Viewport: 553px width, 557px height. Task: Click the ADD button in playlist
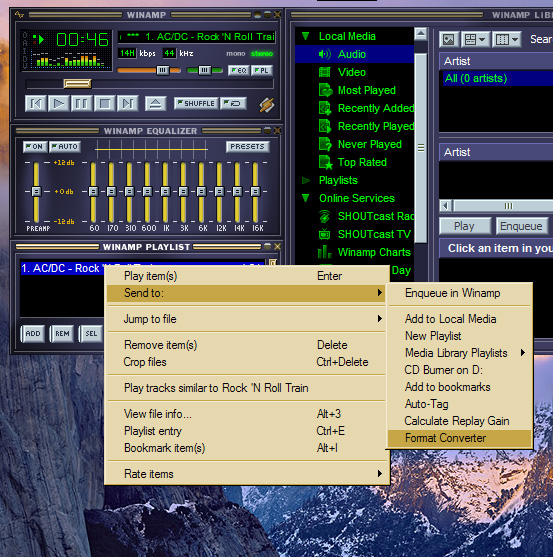(x=33, y=334)
